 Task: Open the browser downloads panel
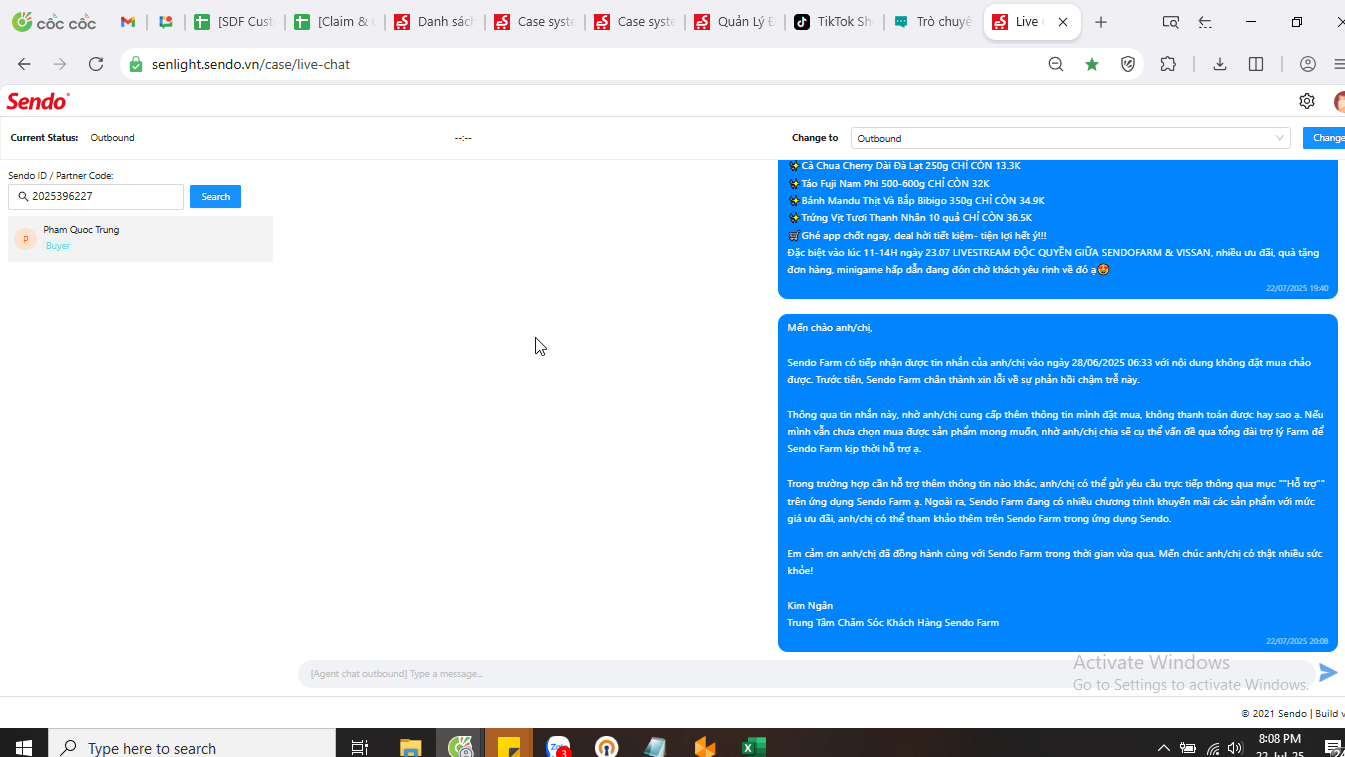point(1220,64)
